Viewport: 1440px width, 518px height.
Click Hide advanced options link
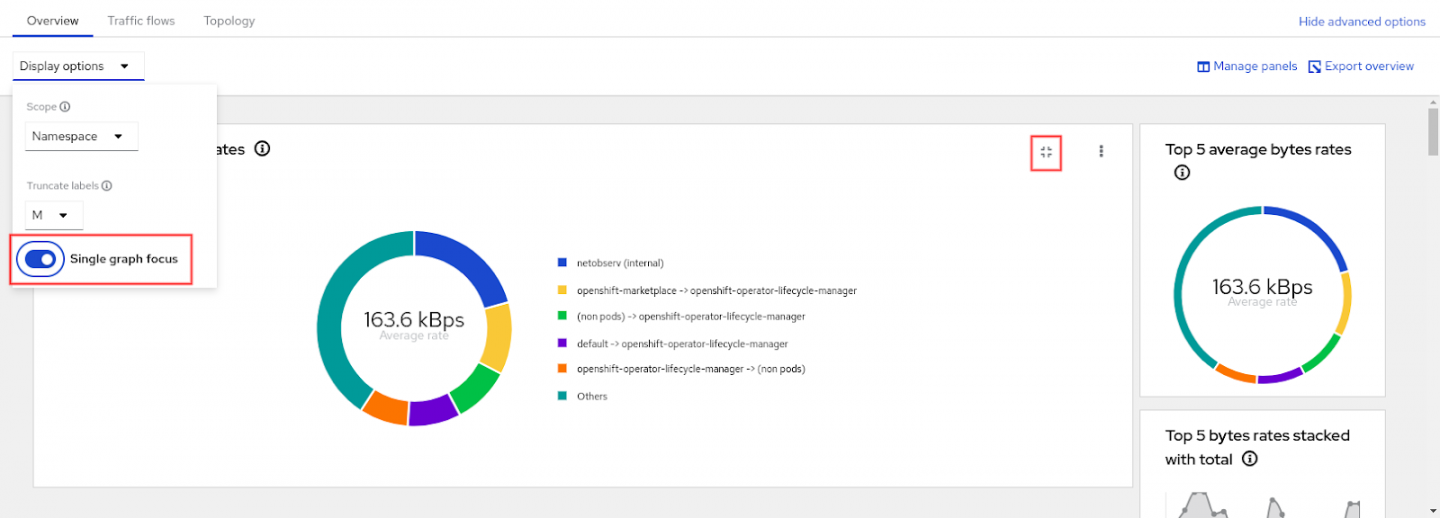[1361, 21]
